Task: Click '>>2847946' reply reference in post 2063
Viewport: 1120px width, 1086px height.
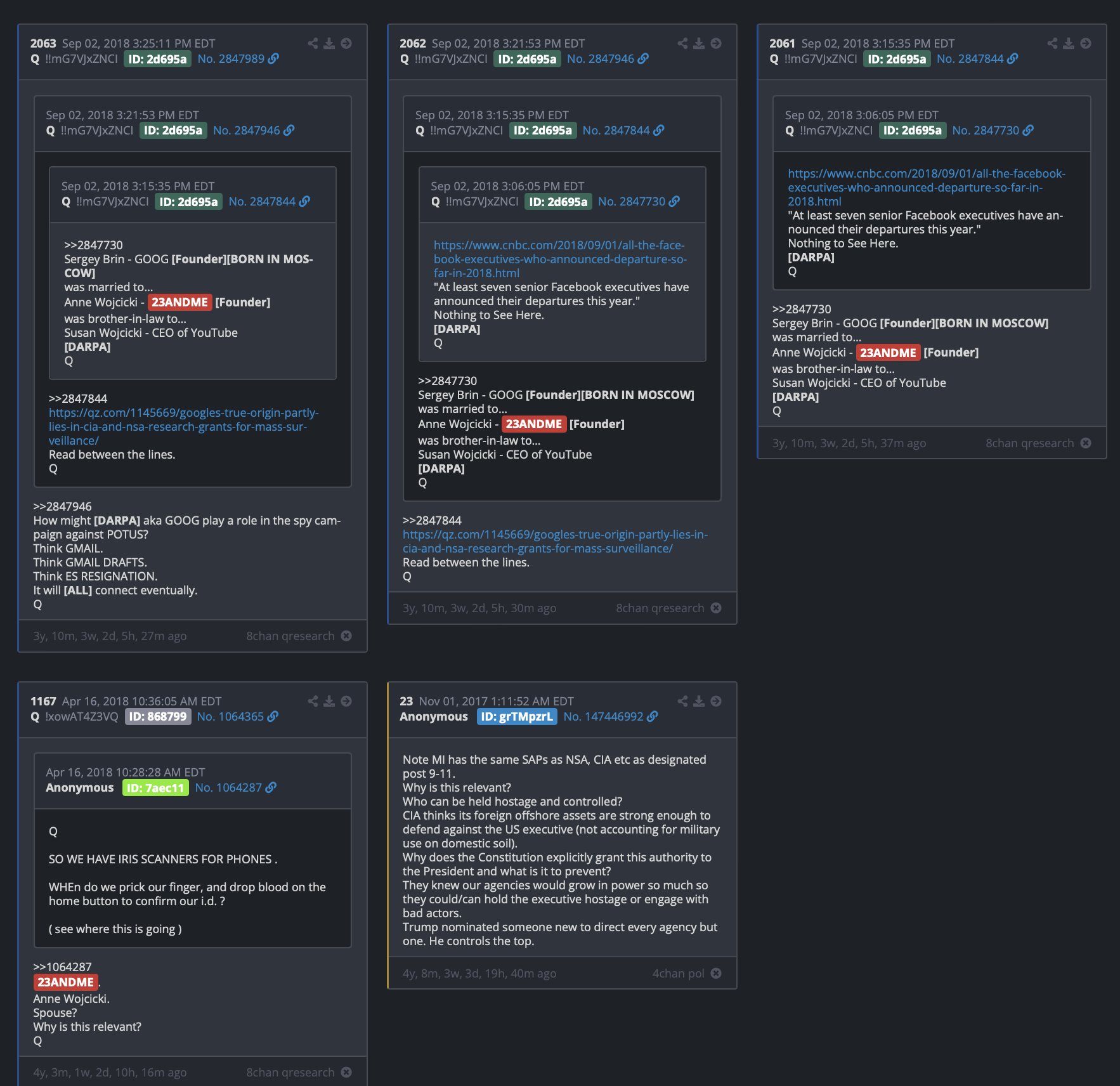Action: coord(62,506)
